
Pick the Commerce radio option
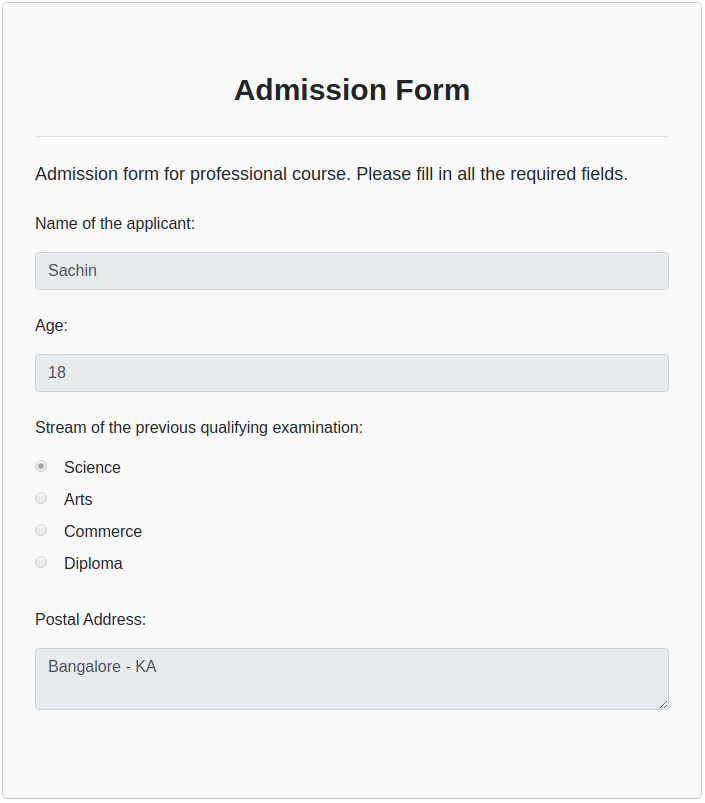click(x=41, y=530)
